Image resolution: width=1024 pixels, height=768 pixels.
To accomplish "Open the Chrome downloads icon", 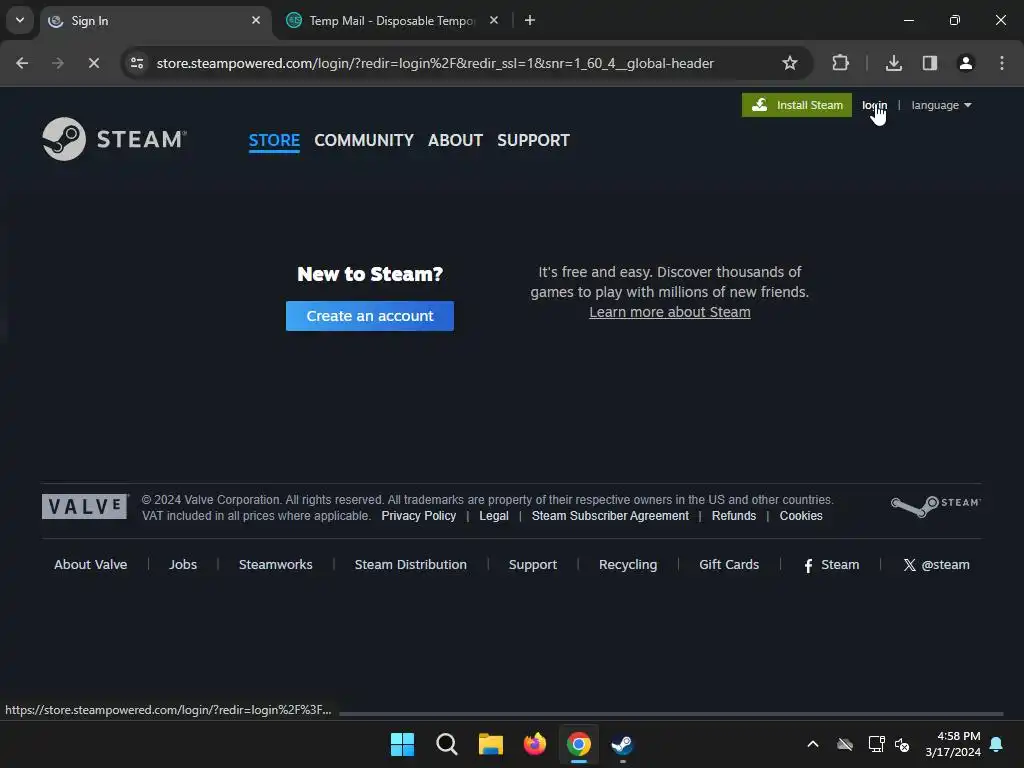I will click(x=893, y=63).
